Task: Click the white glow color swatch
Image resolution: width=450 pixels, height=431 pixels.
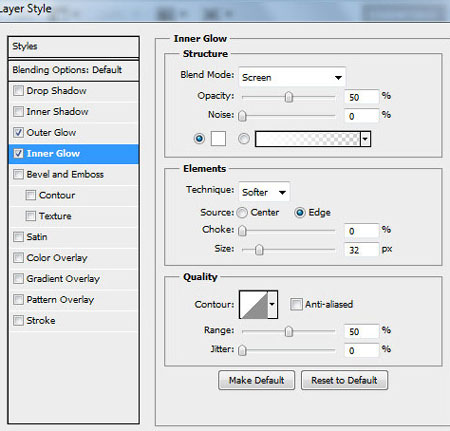Action: click(218, 138)
